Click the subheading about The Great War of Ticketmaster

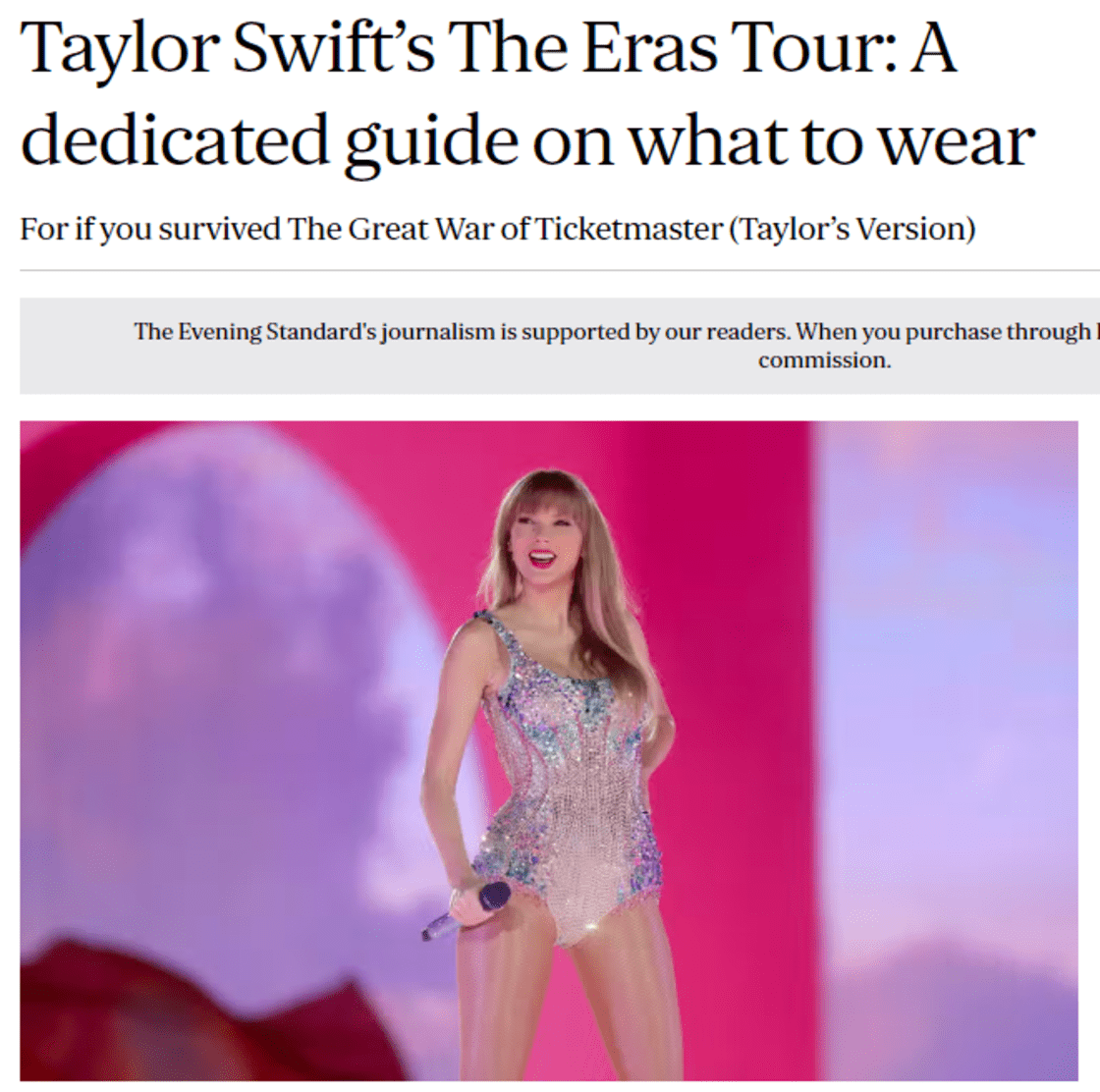497,230
